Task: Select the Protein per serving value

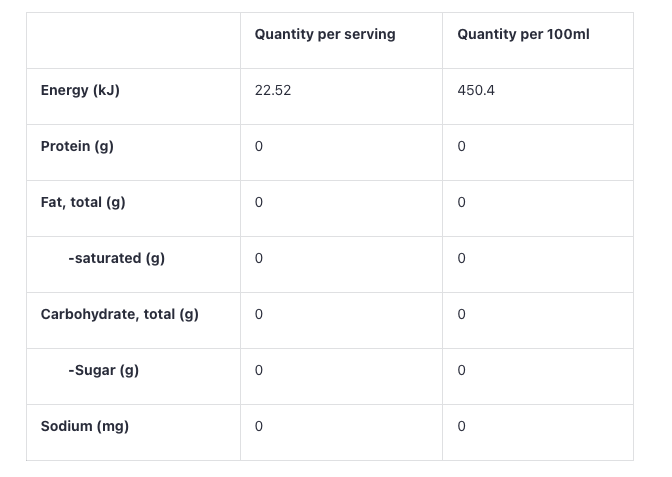Action: (x=259, y=147)
